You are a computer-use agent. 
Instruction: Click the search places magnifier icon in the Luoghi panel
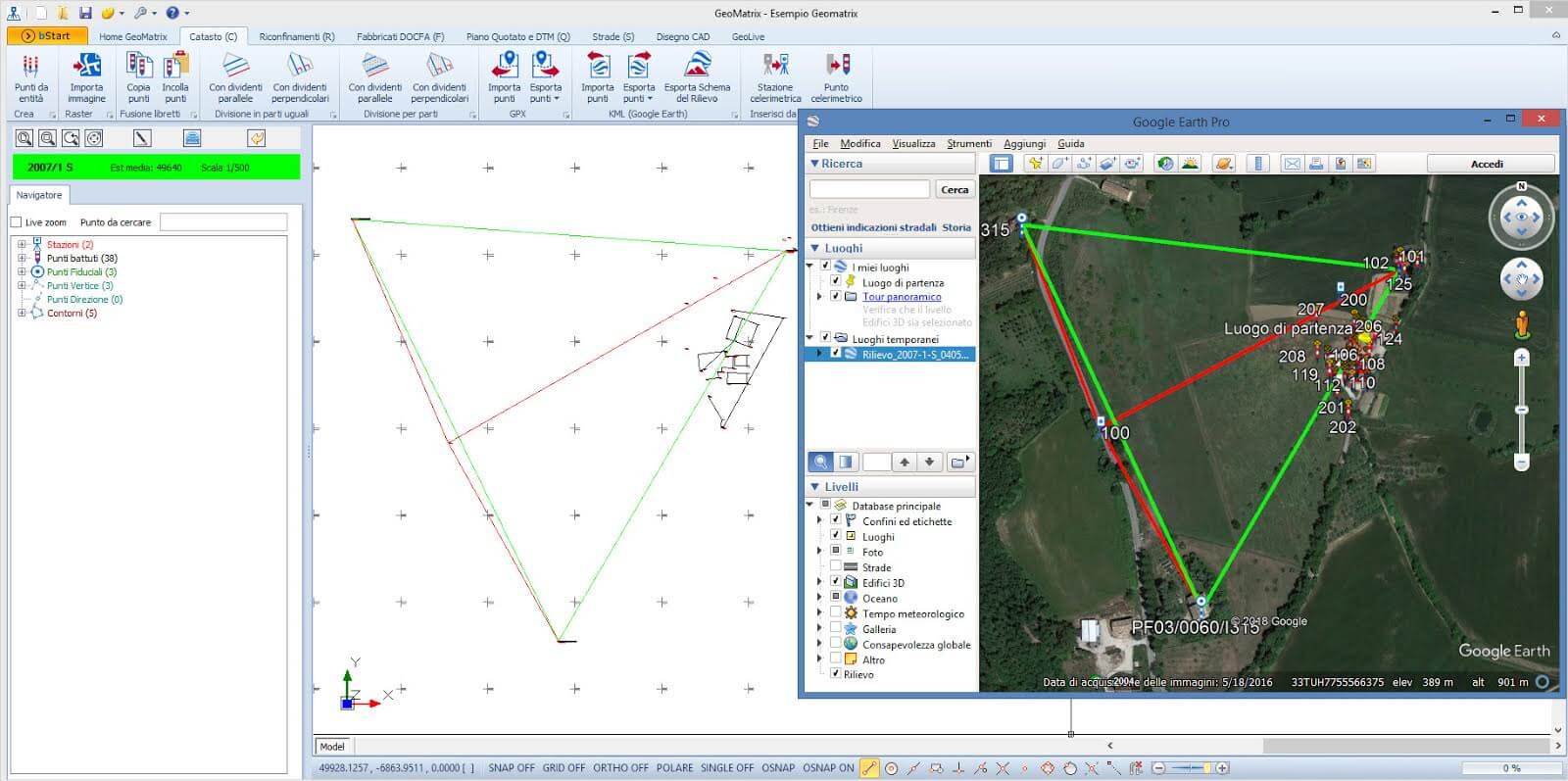(820, 462)
